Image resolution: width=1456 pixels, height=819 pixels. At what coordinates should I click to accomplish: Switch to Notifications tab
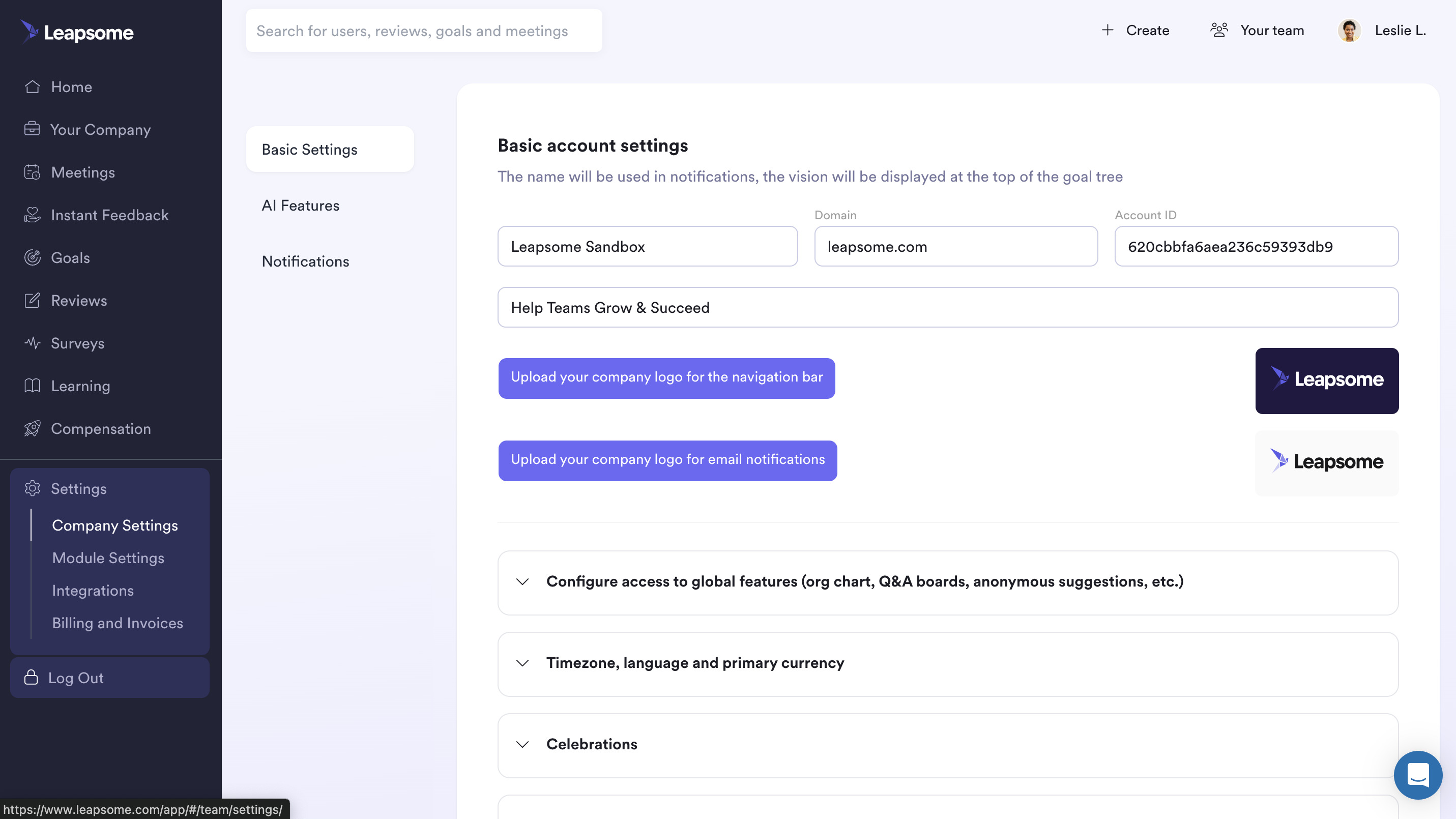[x=305, y=261]
